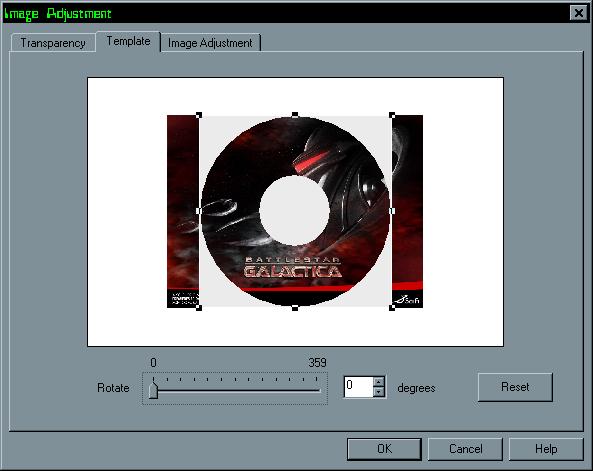Screen dimensions: 593x471
Task: Confirm with the OK button
Action: coord(384,449)
